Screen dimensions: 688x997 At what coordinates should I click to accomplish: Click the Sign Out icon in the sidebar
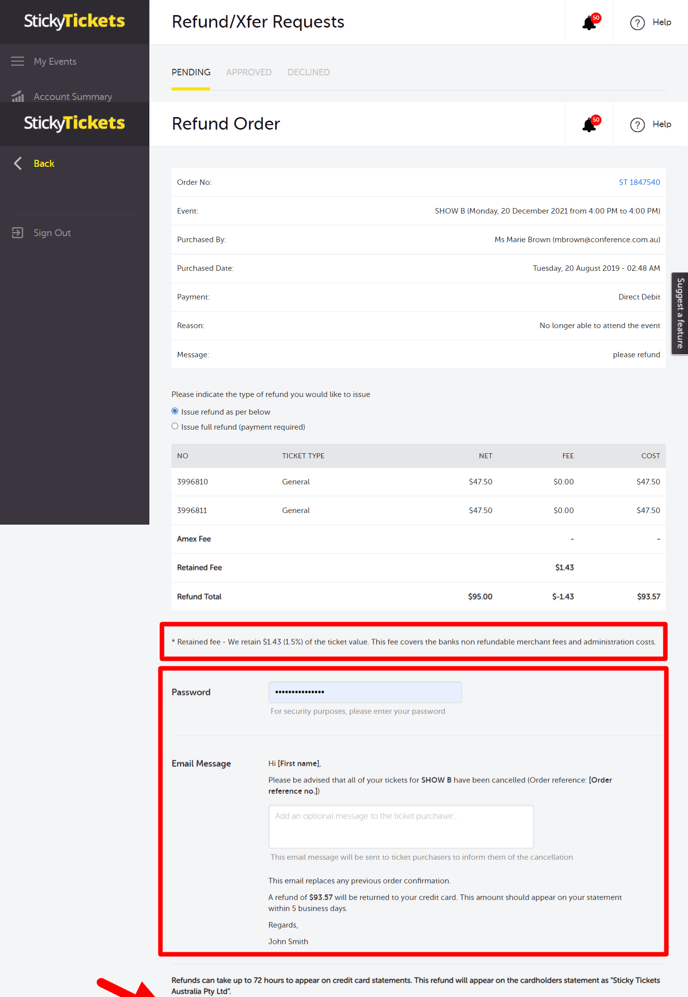click(16, 232)
